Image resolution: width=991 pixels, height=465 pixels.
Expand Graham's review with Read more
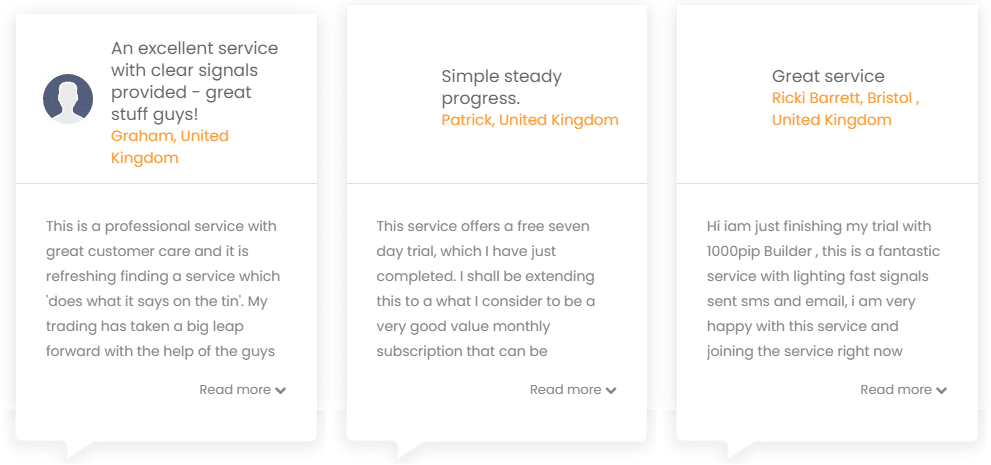point(243,390)
